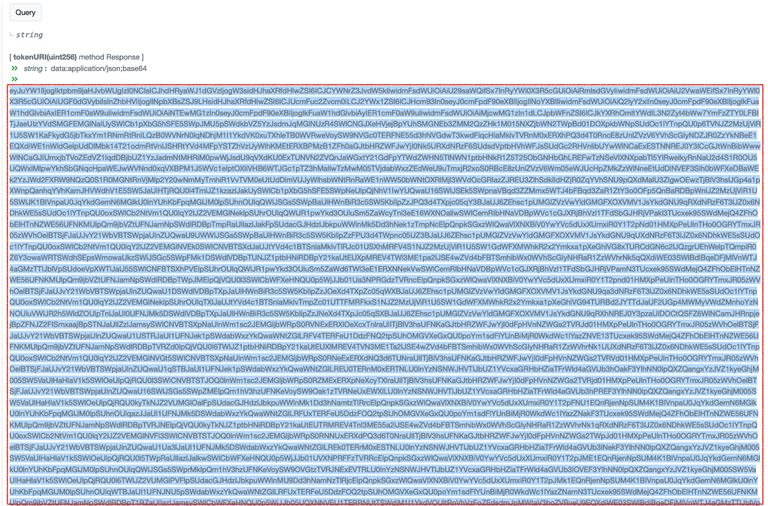Click the red top border of the output box
768x506 pixels.
coord(384,85)
